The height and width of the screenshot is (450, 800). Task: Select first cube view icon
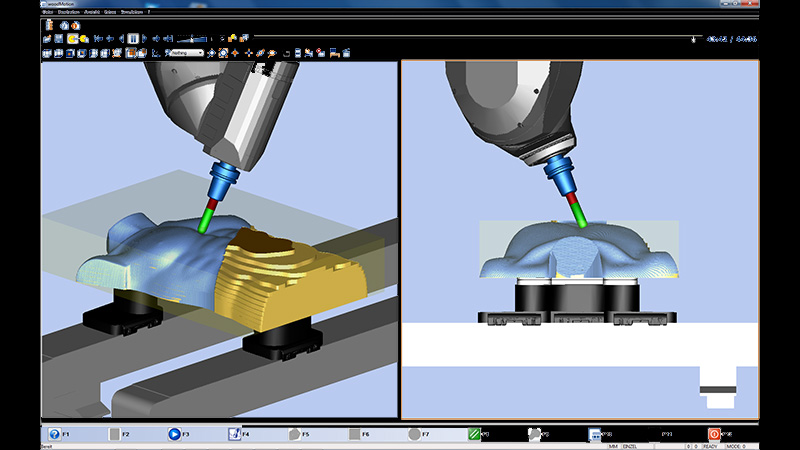pos(47,53)
